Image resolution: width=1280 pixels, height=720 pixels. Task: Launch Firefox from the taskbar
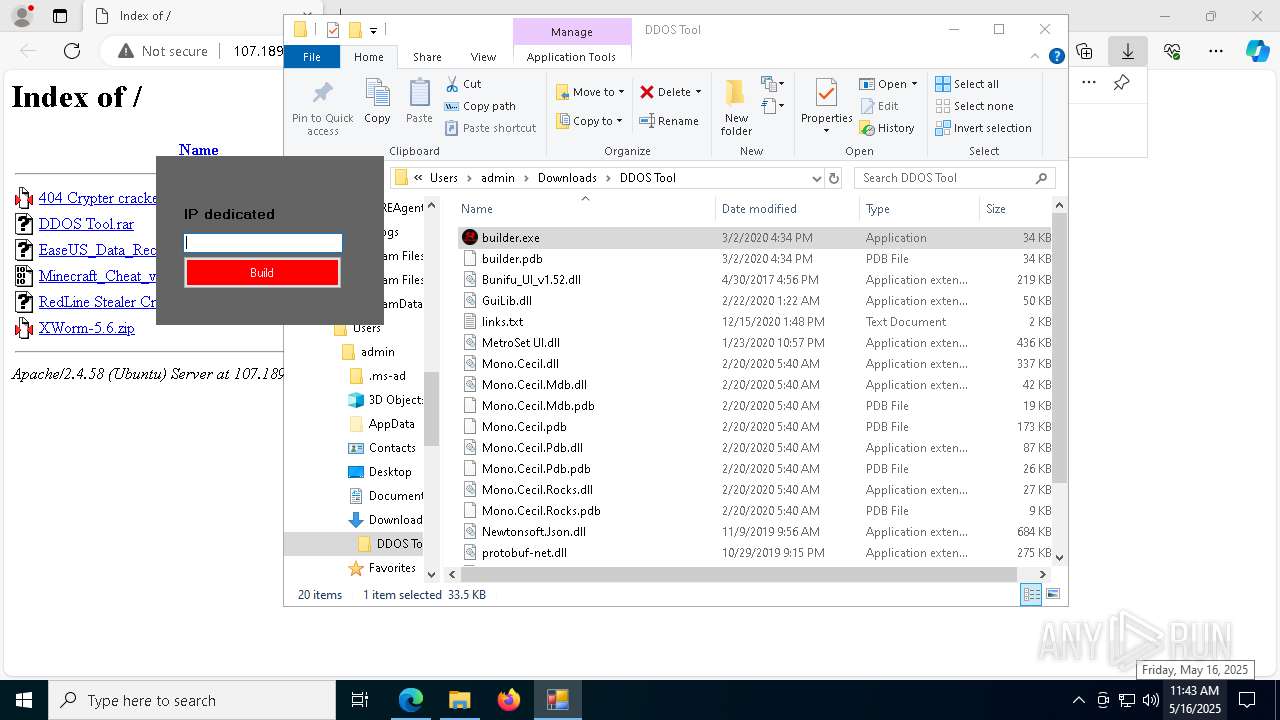click(508, 700)
